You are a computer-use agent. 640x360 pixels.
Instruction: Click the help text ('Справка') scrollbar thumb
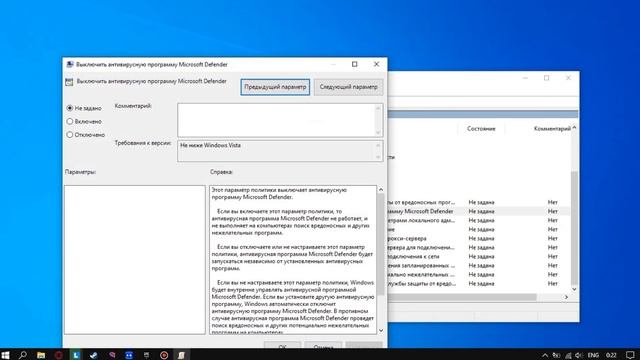click(381, 244)
